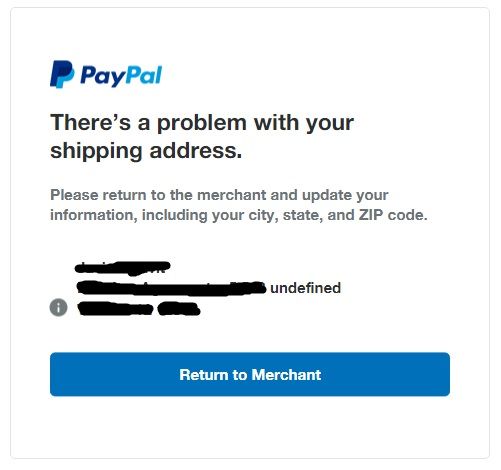This screenshot has width=501, height=470.
Task: Click the gray info icon beside address
Action: coord(58,307)
